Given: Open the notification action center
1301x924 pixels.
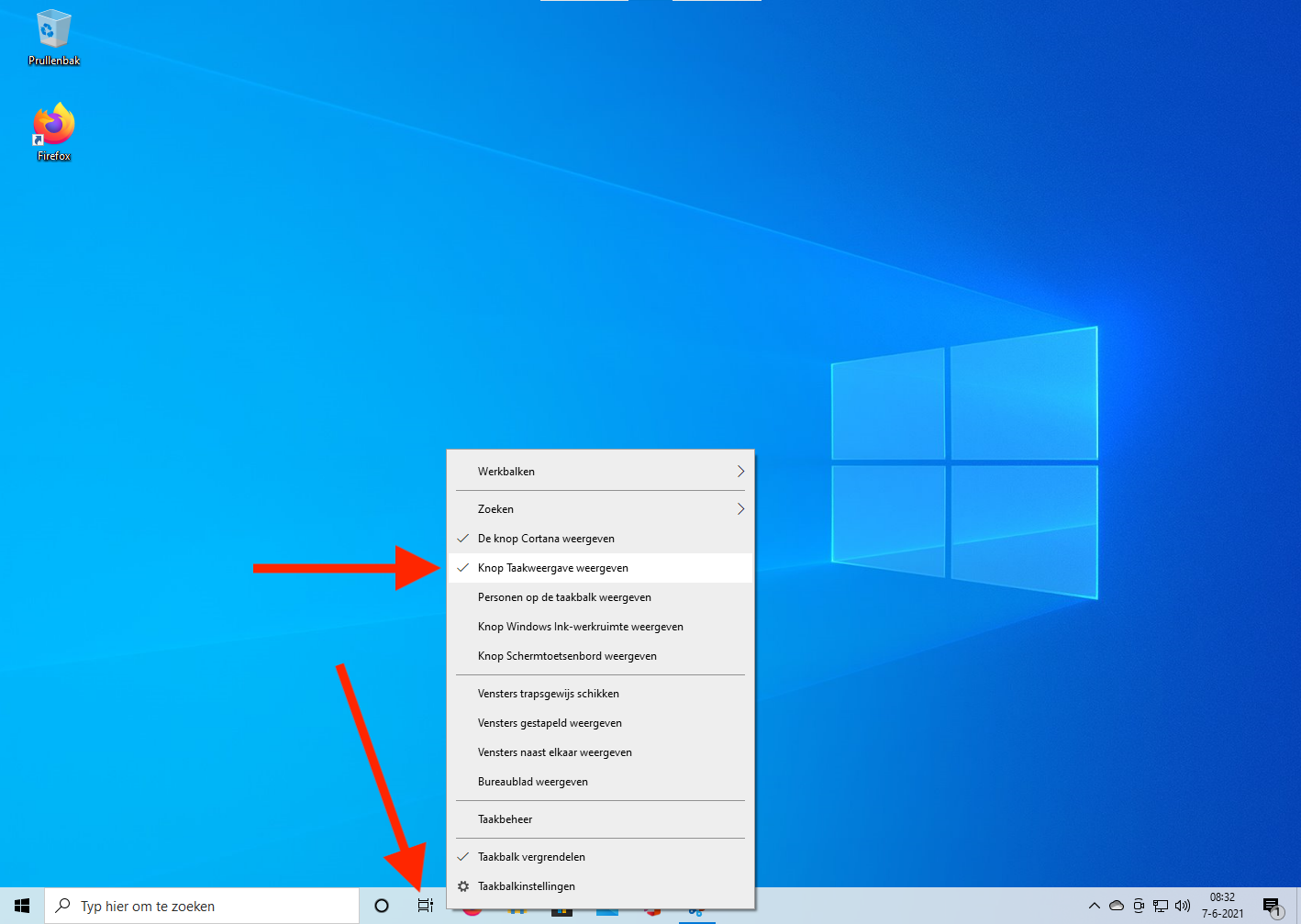Looking at the screenshot, I should tap(1272, 907).
